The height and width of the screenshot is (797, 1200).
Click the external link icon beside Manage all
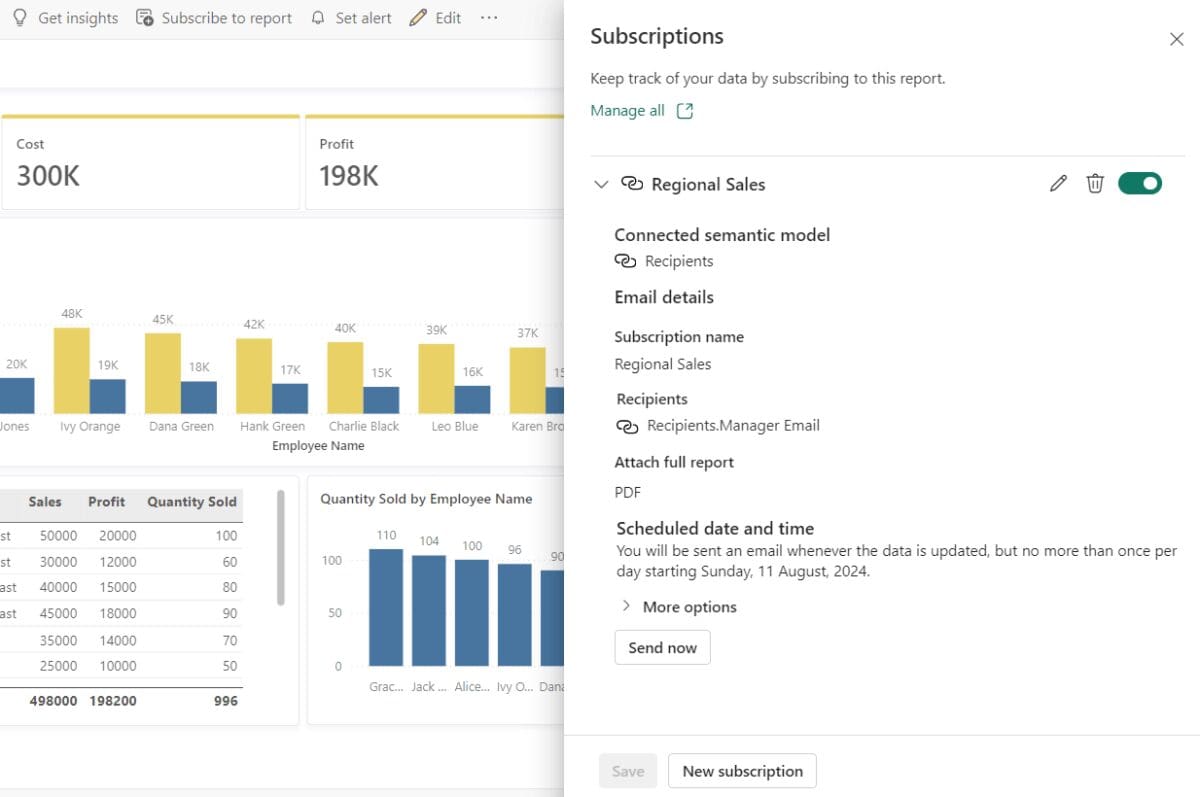pyautogui.click(x=683, y=110)
